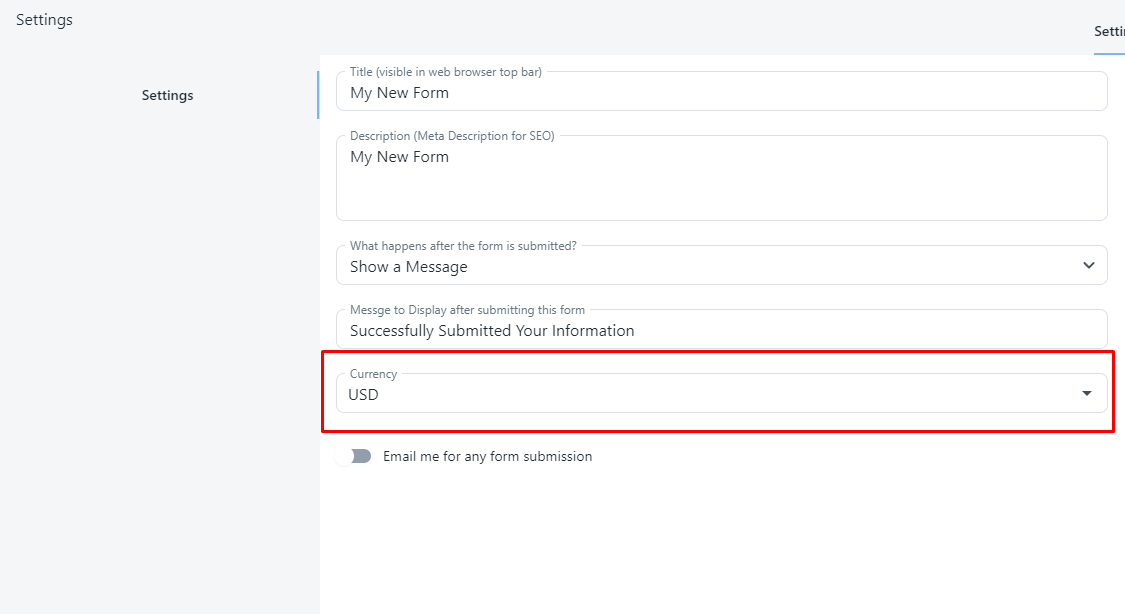Viewport: 1125px width, 614px height.
Task: Click the Settings page heading
Action: coord(44,19)
